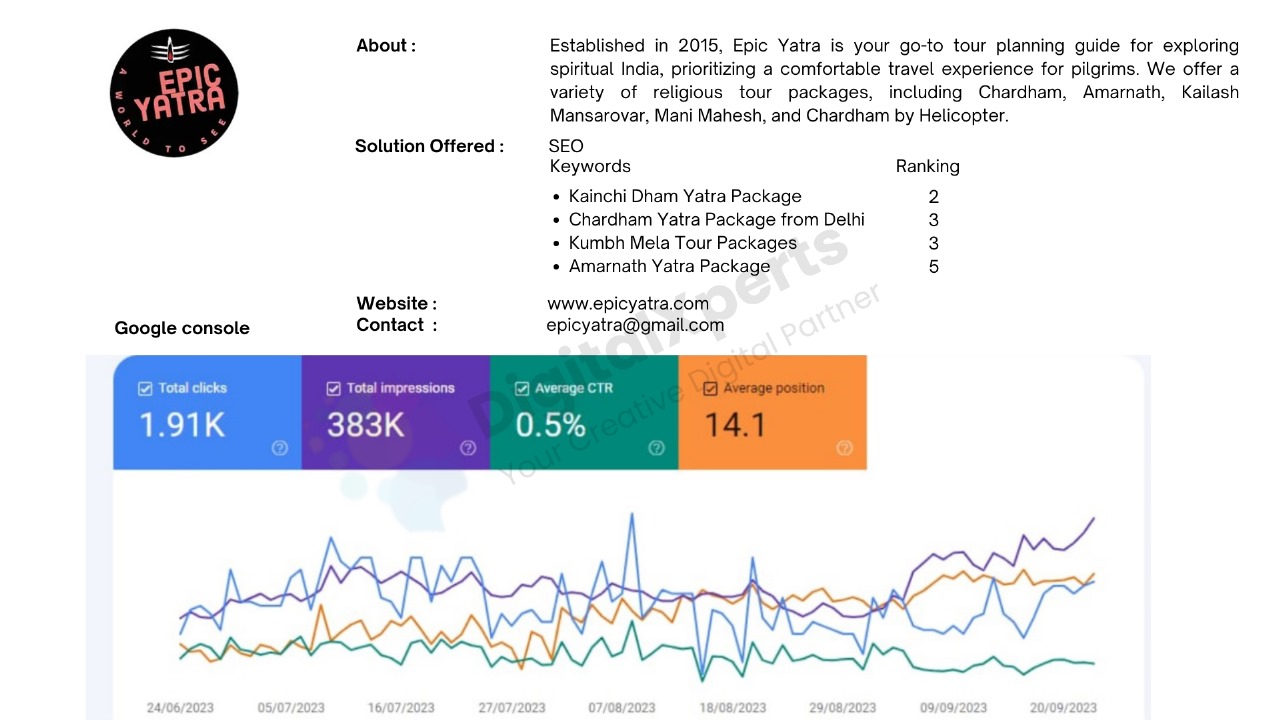
Task: Click help icon on Average CTR card
Action: 656,448
